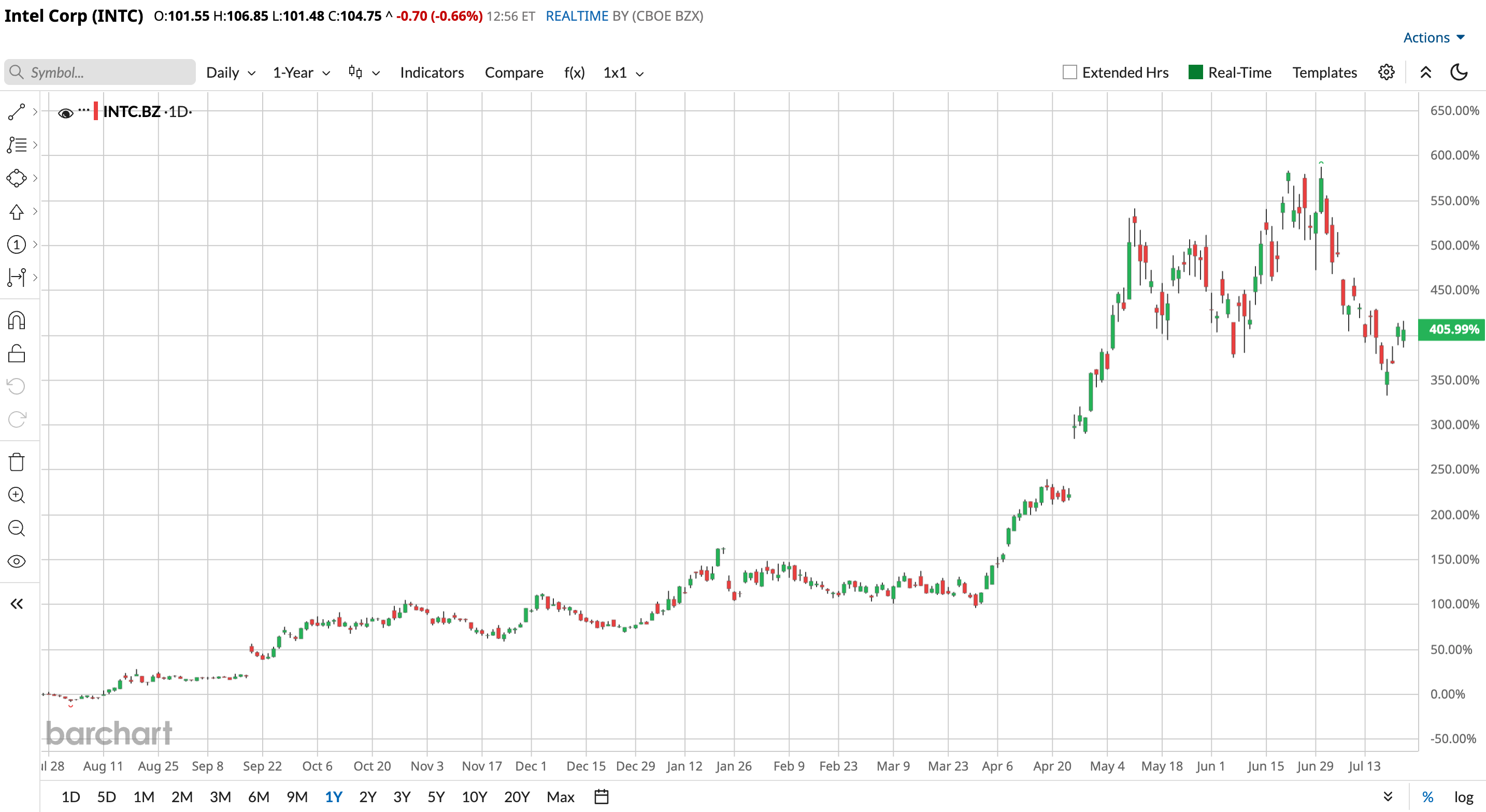Screen dimensions: 1486x812
Task: Click the undo icon
Action: pos(17,386)
